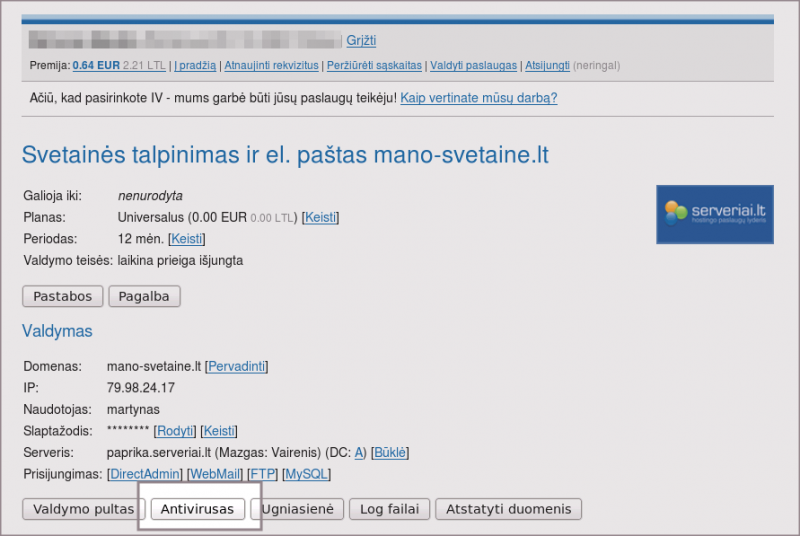
Task: Click the Valdymo pultas button
Action: 83,509
